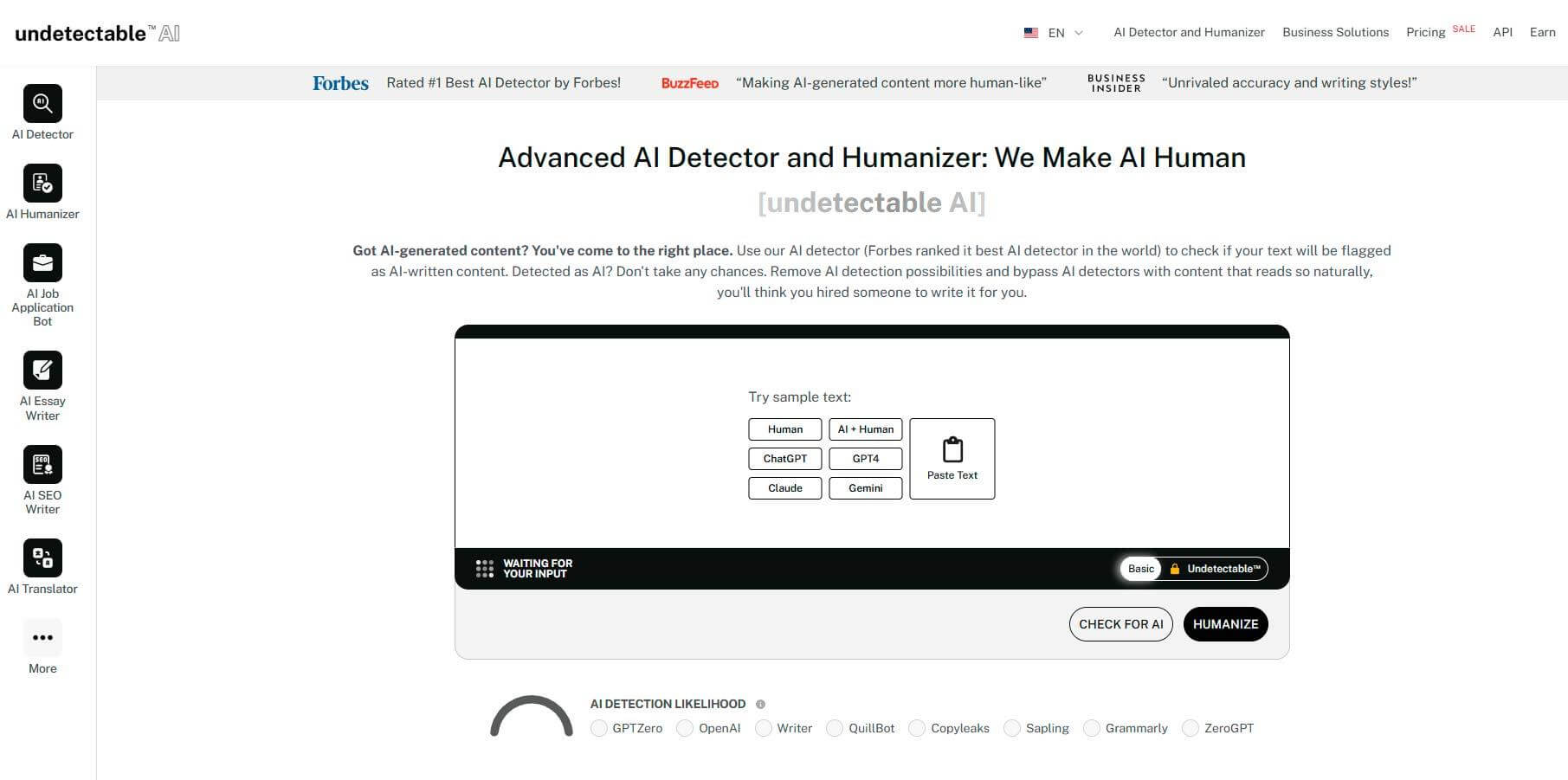Expand the EN language dropdown arrow

[x=1079, y=33]
